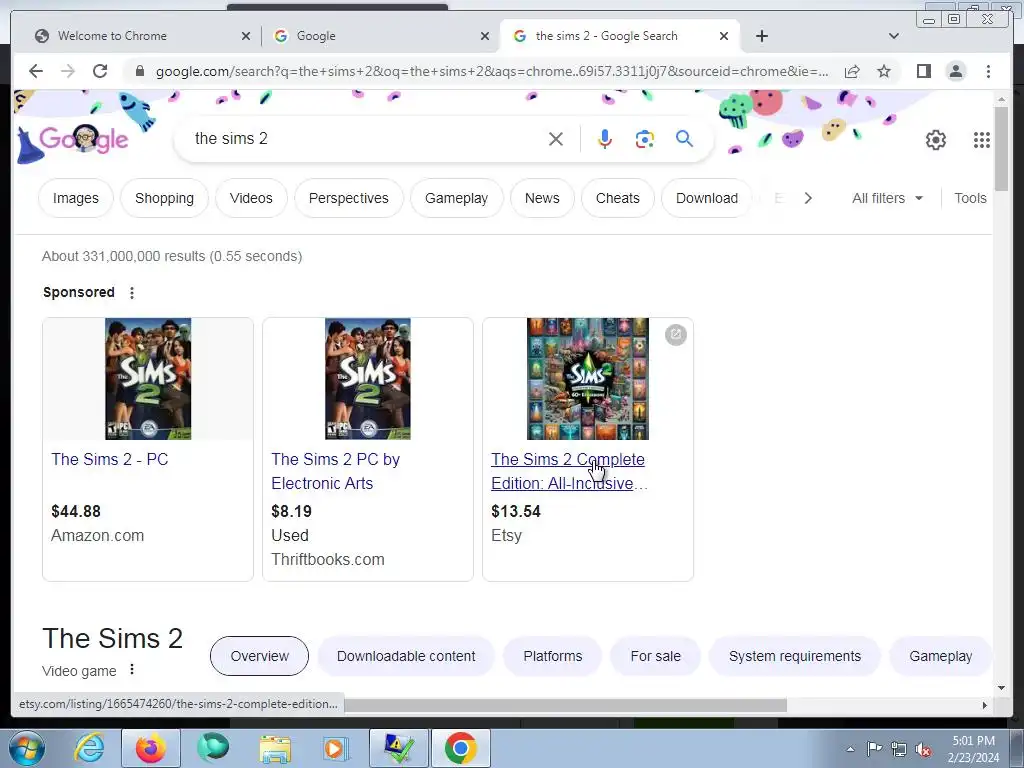Viewport: 1024px width, 768px height.
Task: Open the taskbar clock showing 5:01 PM
Action: point(973,749)
